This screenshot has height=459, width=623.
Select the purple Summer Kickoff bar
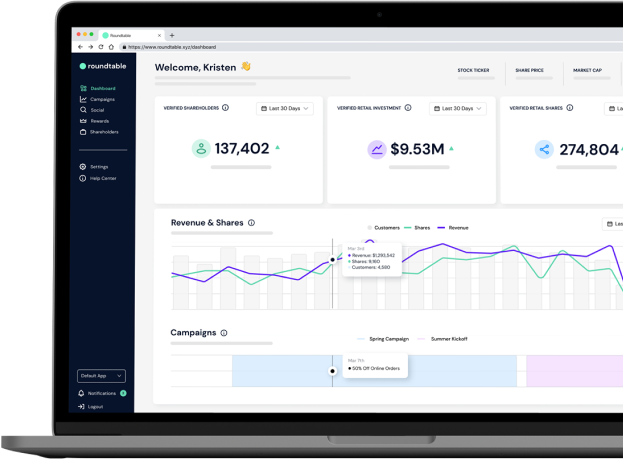pos(575,371)
